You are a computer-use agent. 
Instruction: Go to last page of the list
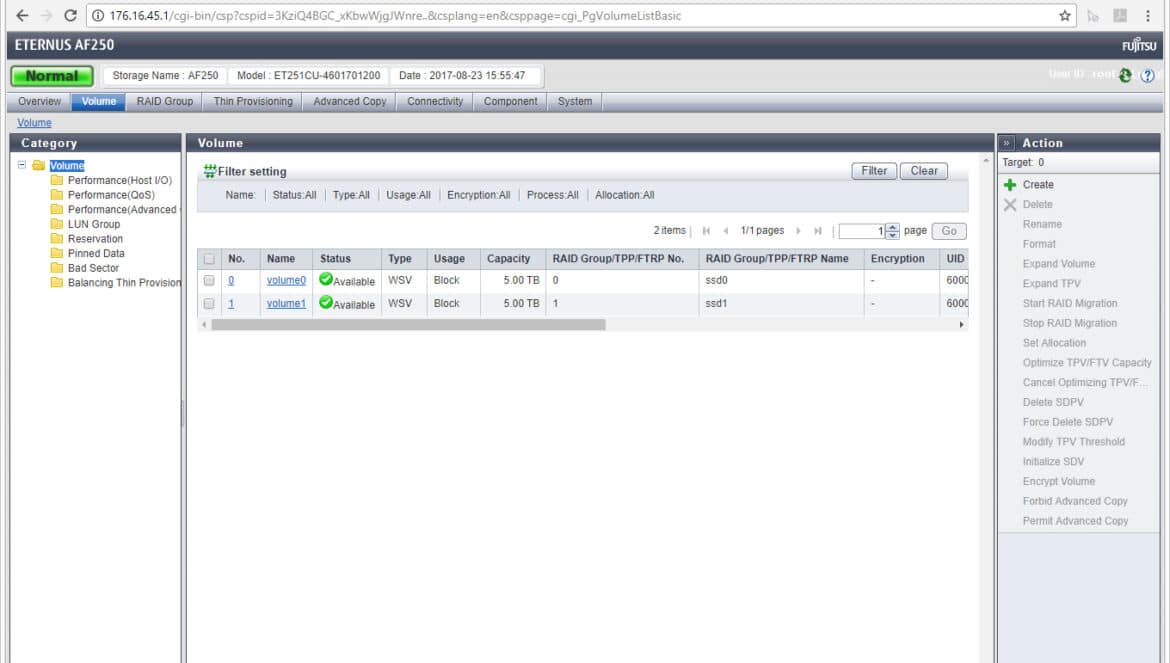pyautogui.click(x=818, y=231)
